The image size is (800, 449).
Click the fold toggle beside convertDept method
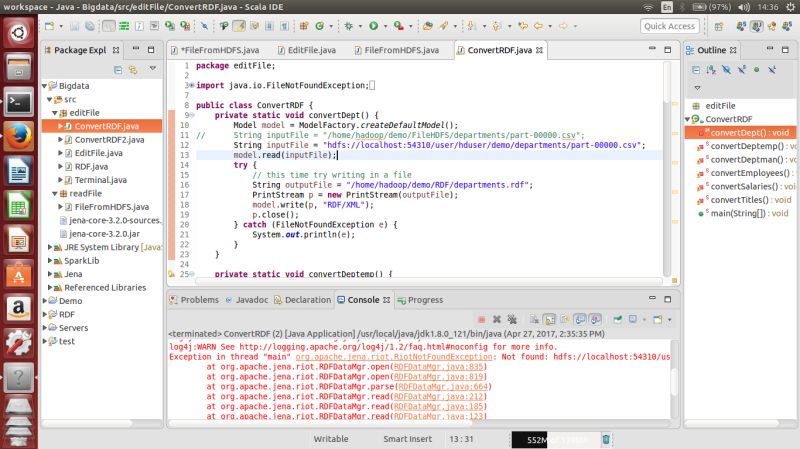[x=191, y=115]
